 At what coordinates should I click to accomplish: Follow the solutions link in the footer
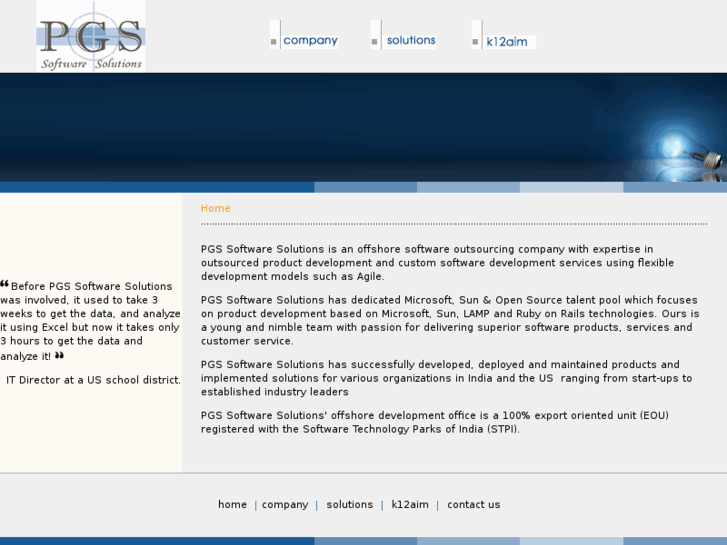350,504
